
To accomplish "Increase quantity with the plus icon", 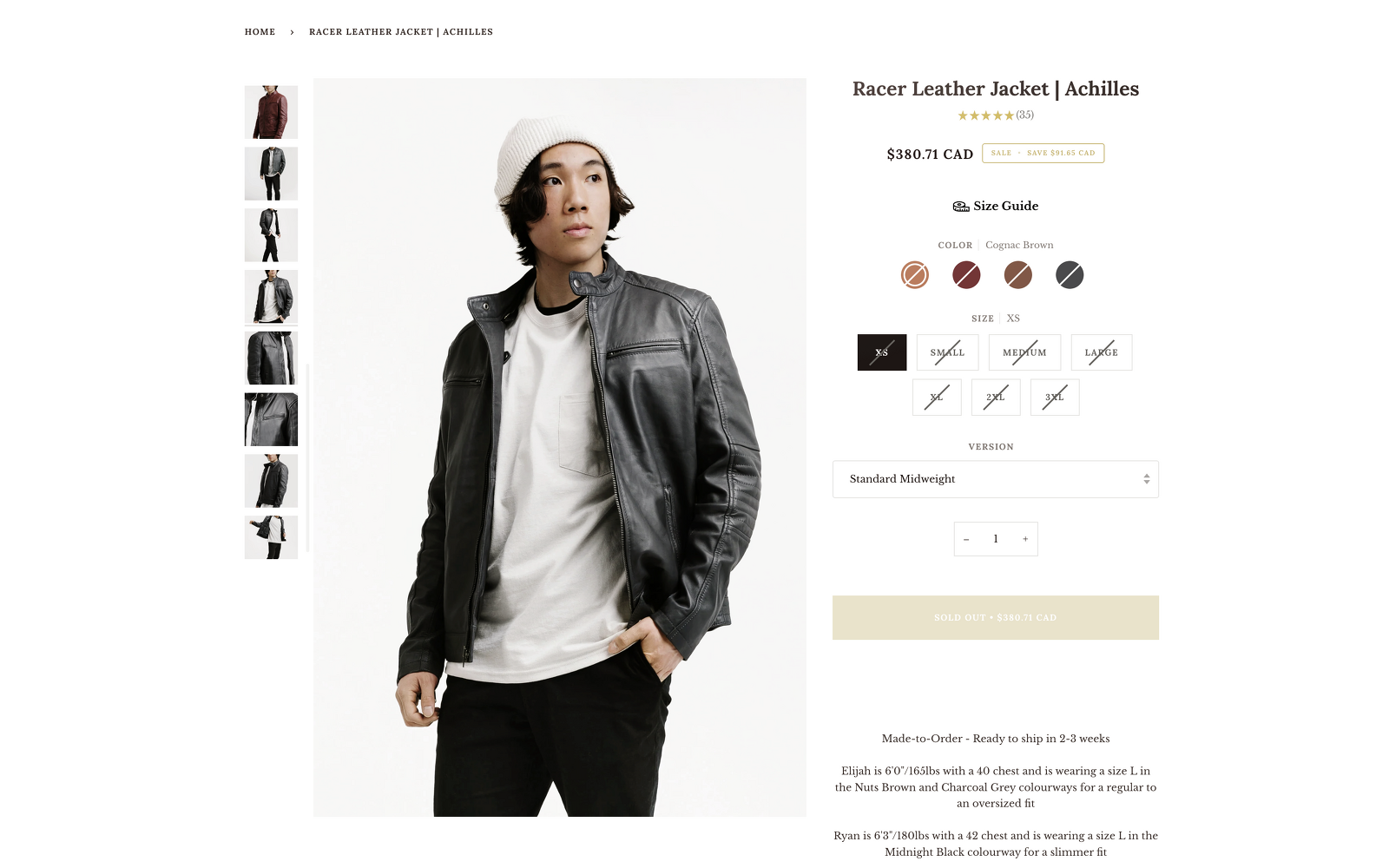I will click(x=1025, y=539).
